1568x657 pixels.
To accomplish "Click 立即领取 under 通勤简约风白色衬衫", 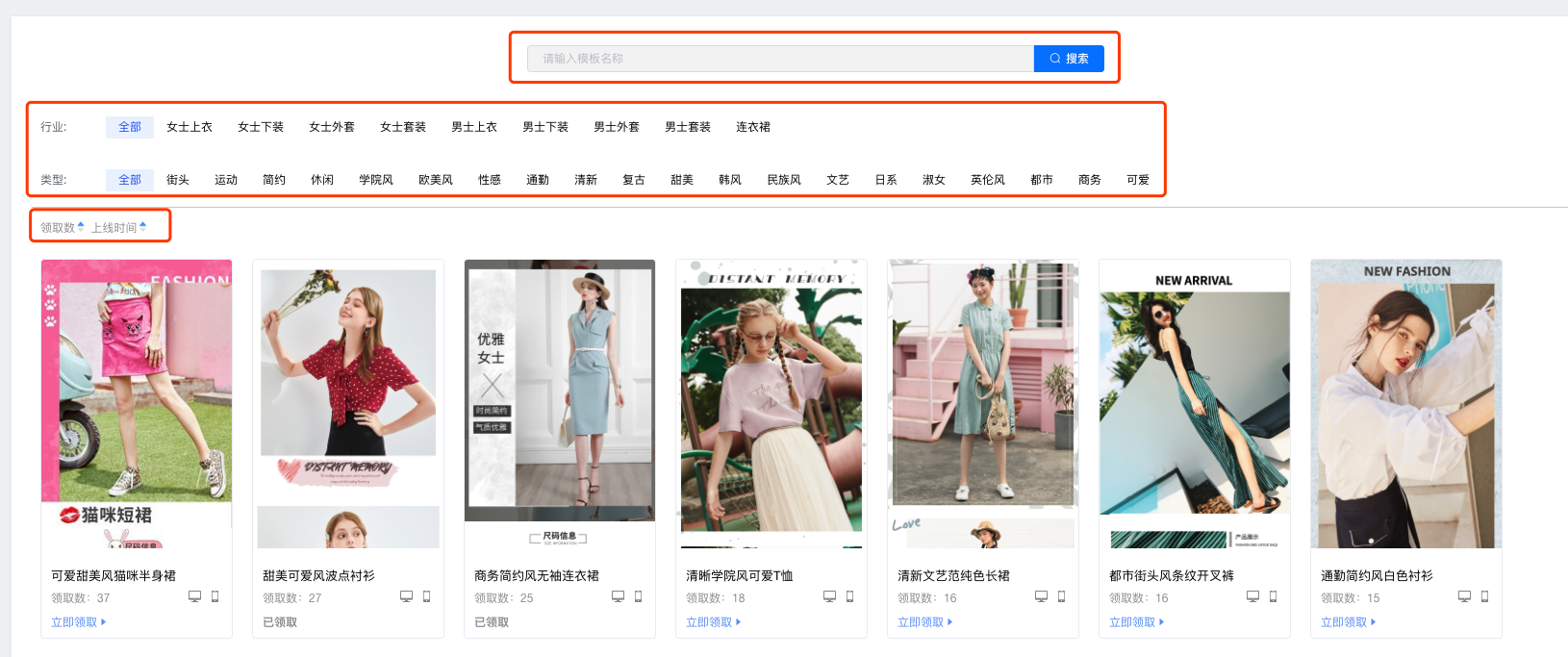I will (1348, 622).
